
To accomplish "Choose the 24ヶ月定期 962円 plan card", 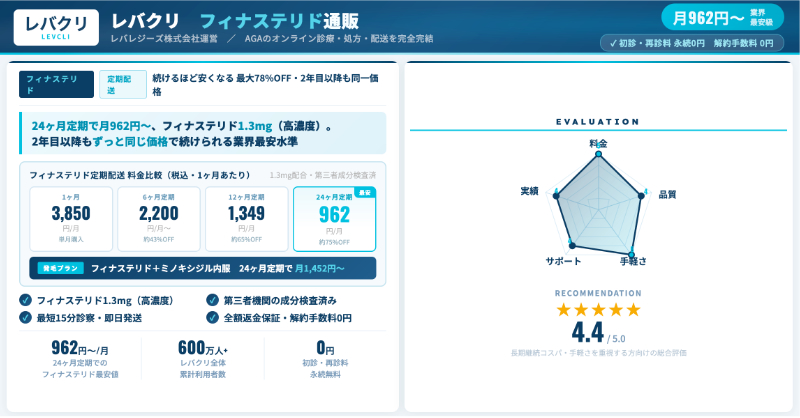I will [334, 219].
